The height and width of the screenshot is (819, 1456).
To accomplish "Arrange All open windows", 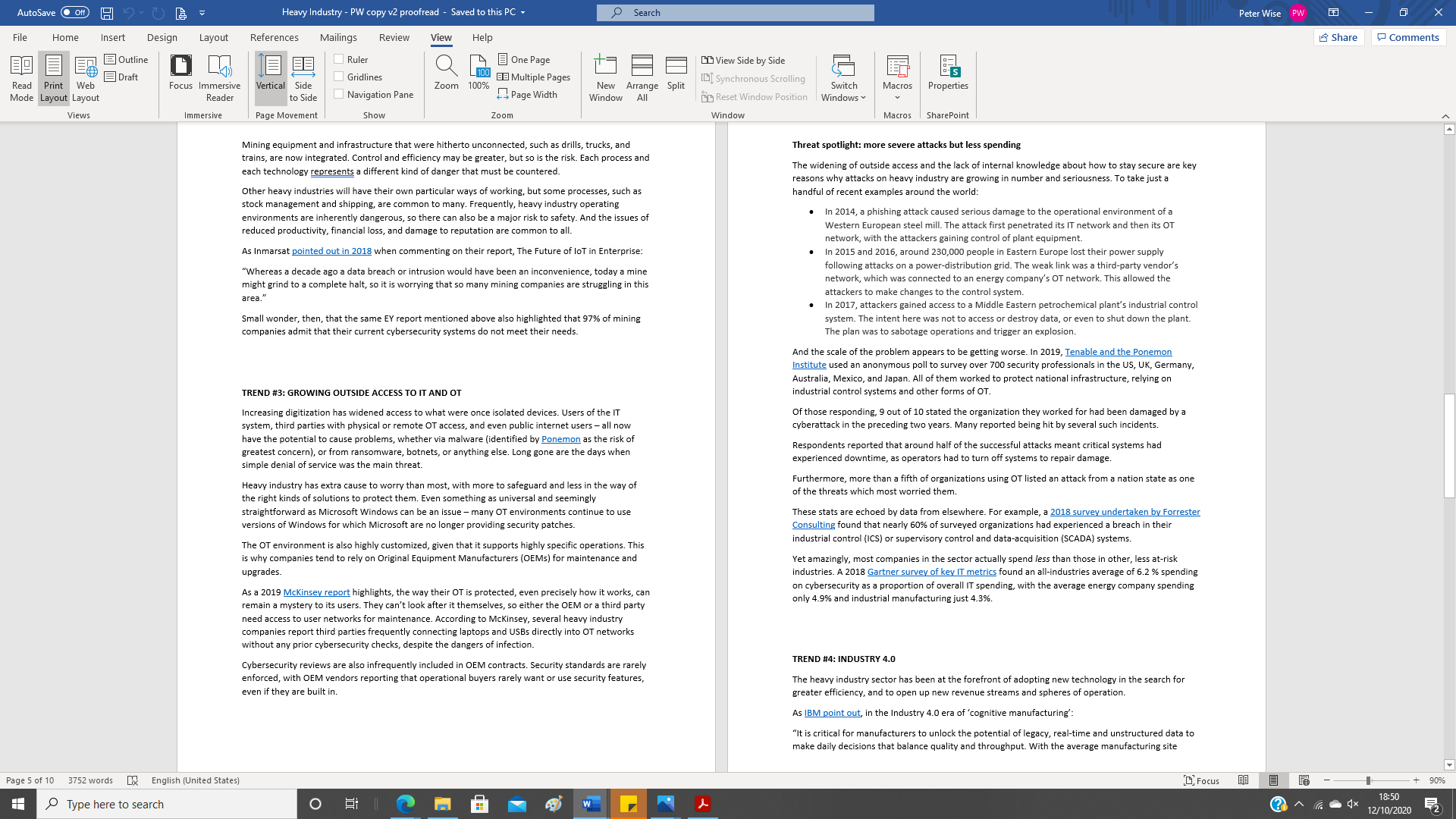I will tap(642, 78).
